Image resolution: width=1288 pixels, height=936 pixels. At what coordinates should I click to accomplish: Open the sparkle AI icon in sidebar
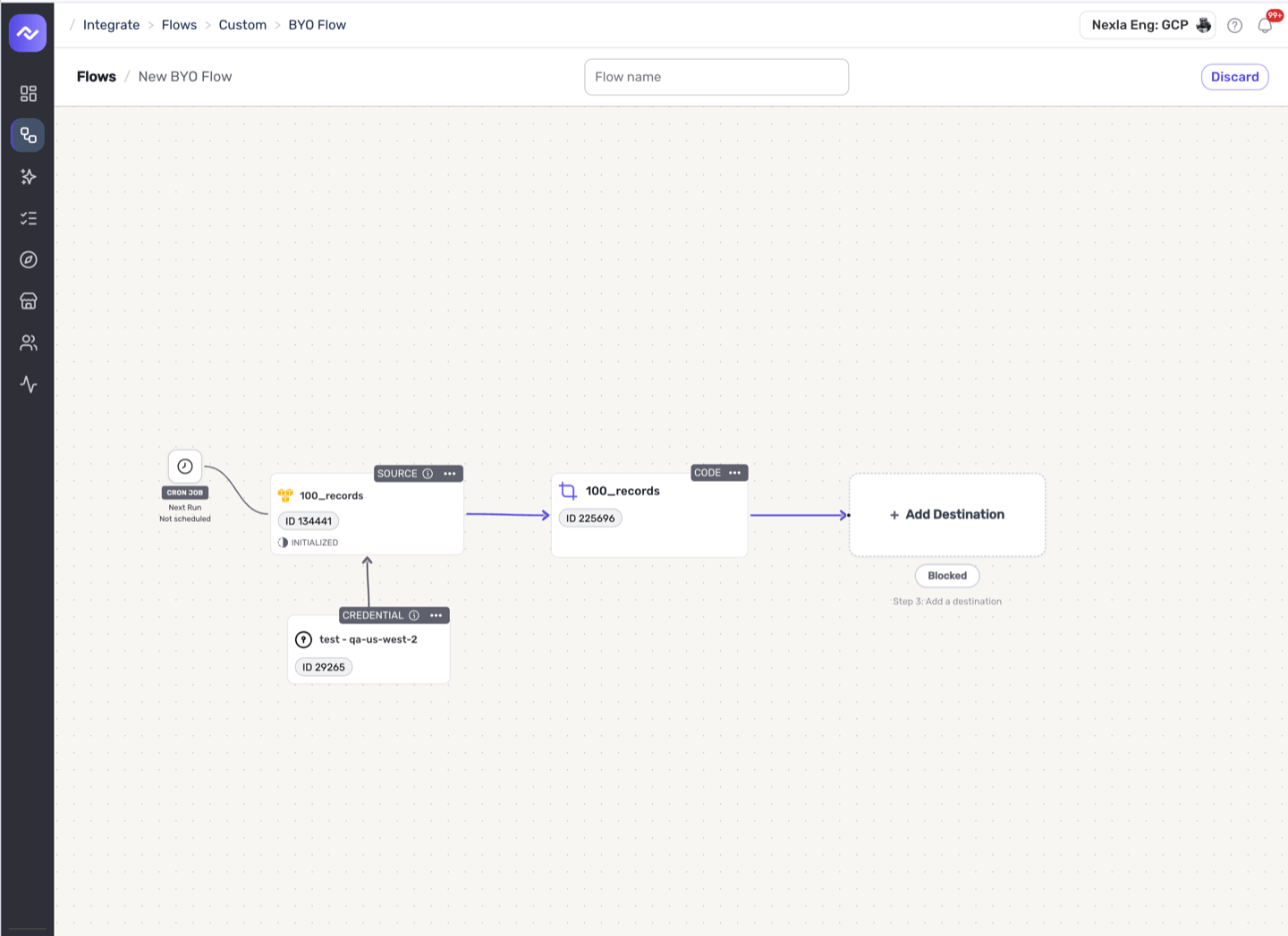coord(29,176)
